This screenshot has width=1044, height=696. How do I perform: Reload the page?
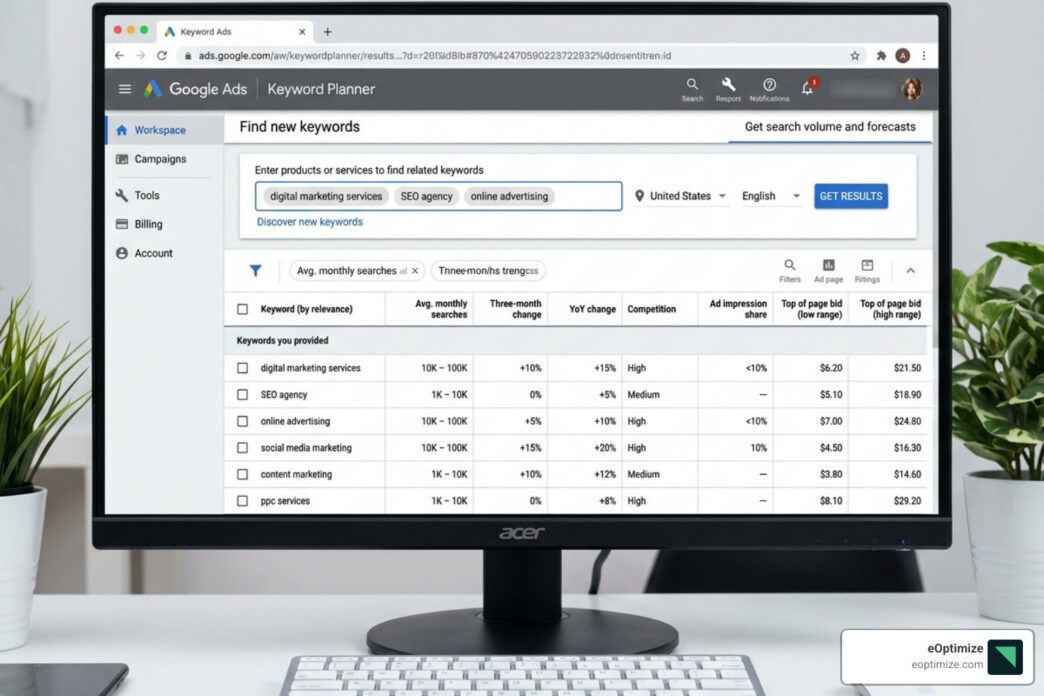click(162, 56)
